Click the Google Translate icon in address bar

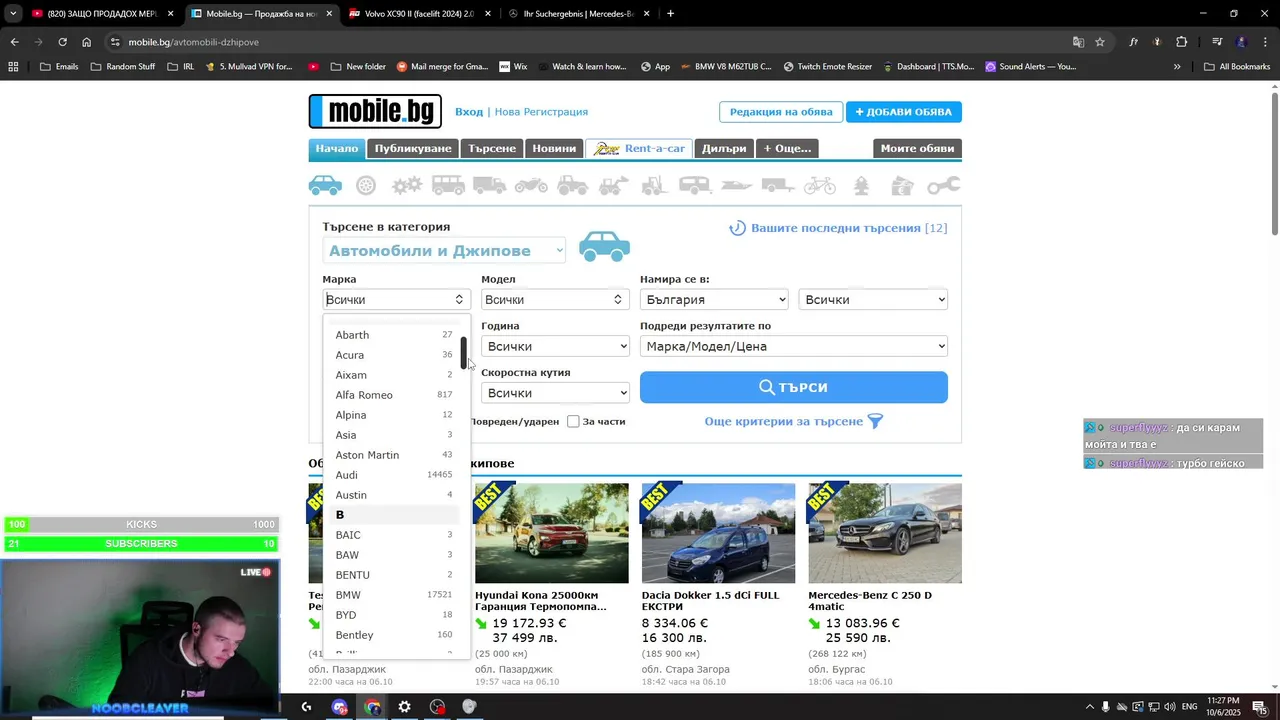pos(1078,42)
